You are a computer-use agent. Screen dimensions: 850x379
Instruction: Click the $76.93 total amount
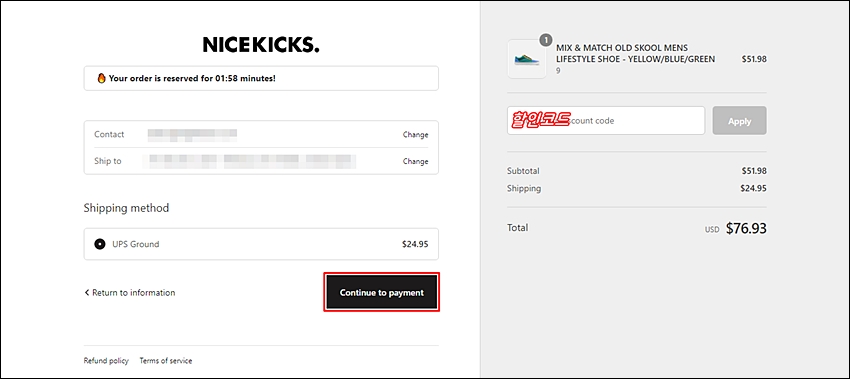(746, 228)
